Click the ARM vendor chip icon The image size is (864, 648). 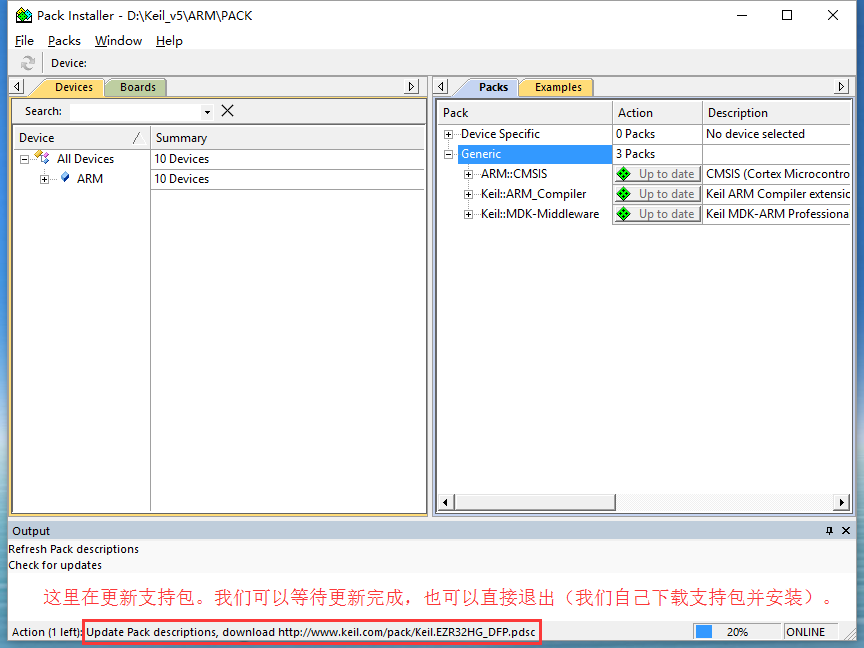click(x=65, y=177)
